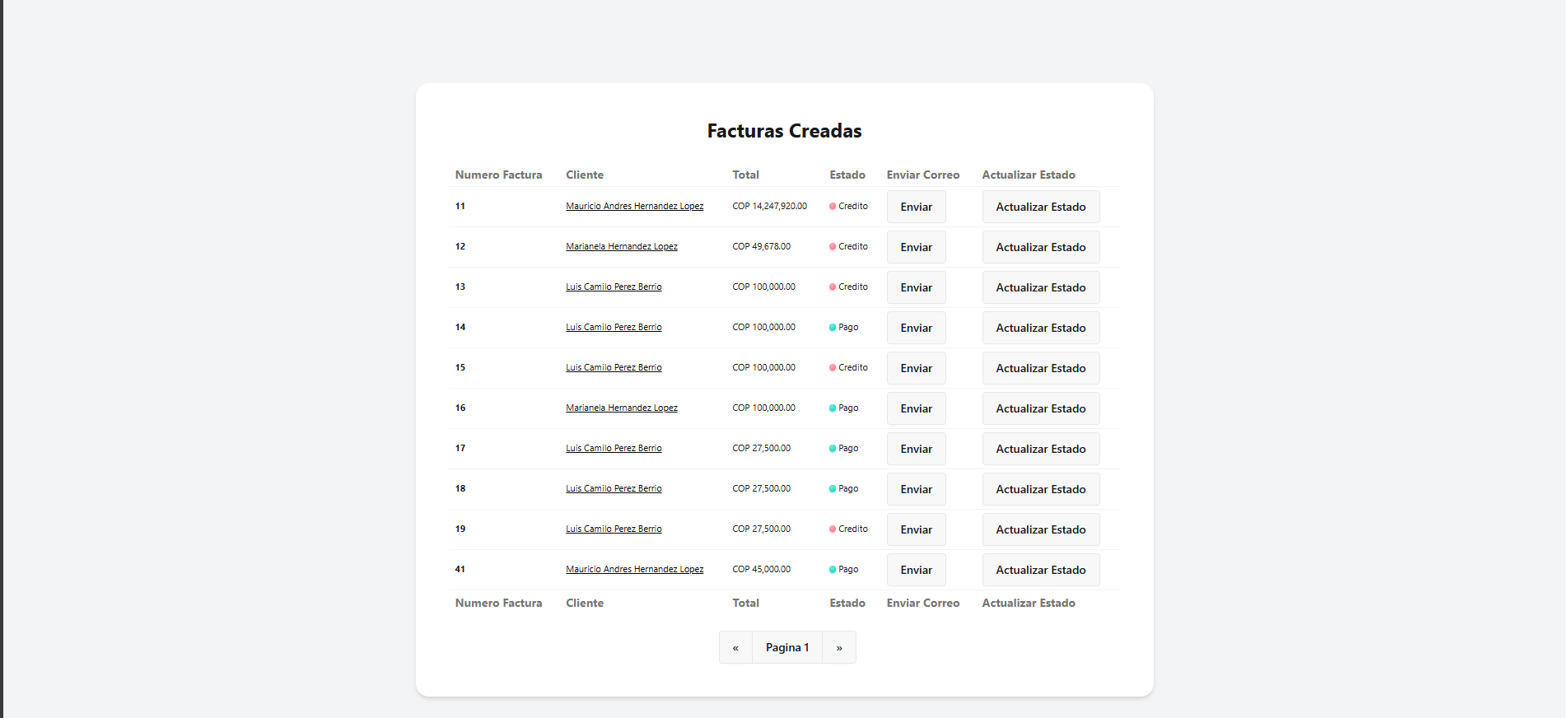The image size is (1568, 718).
Task: Update status of invoice 17
Action: [x=1040, y=449]
